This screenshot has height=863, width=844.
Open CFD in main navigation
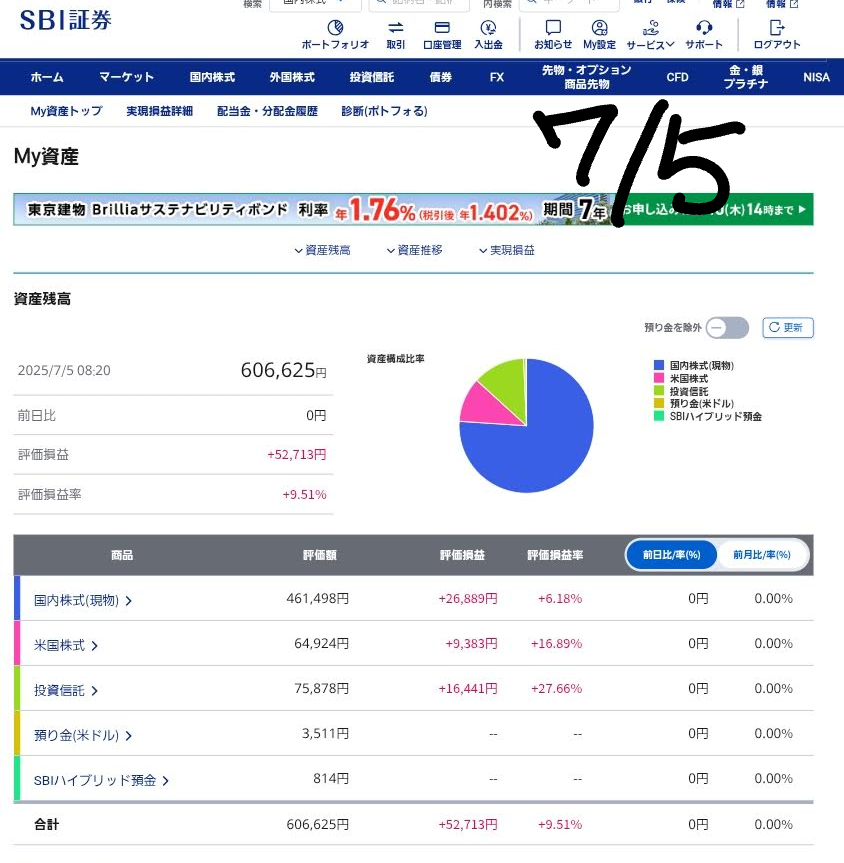tap(677, 77)
